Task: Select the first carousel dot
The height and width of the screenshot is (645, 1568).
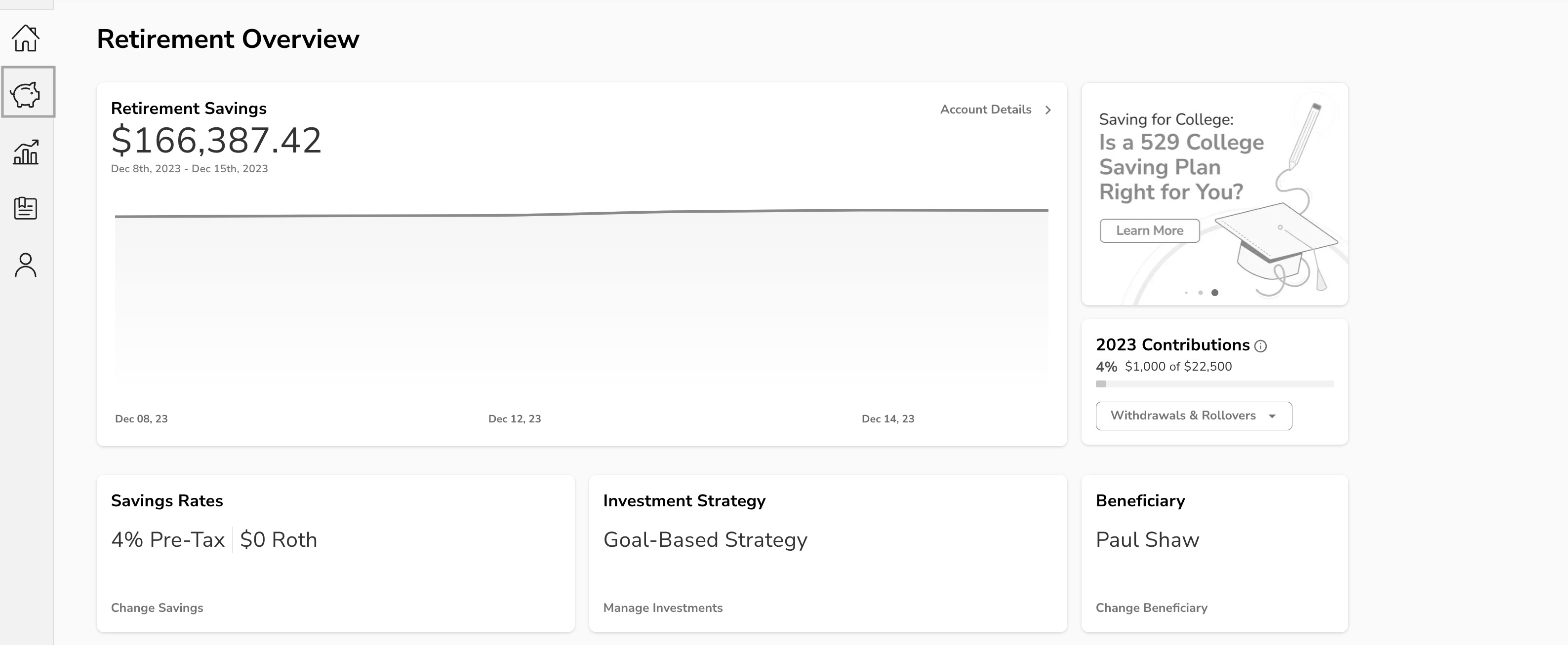Action: click(x=1186, y=293)
